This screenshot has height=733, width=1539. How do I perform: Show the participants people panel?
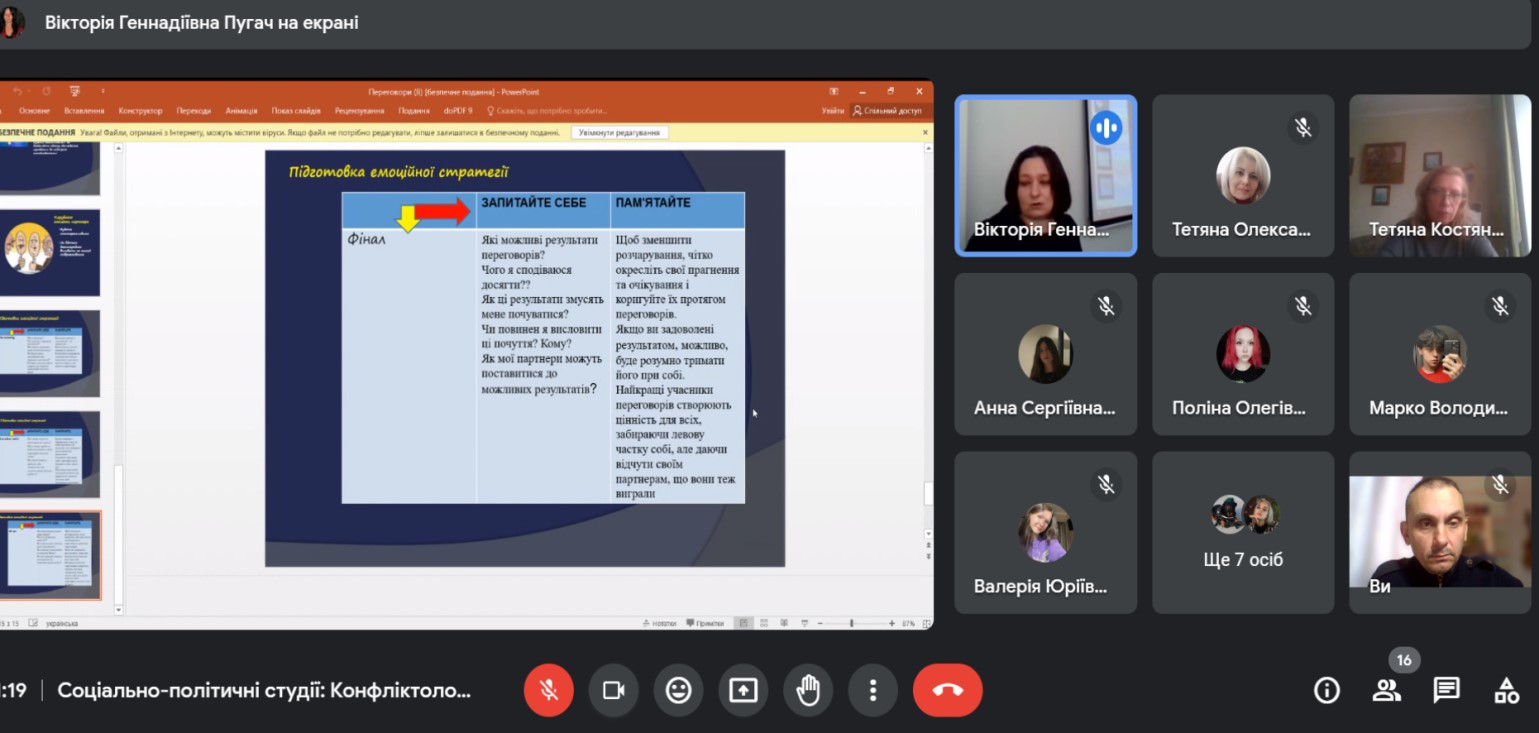1386,690
